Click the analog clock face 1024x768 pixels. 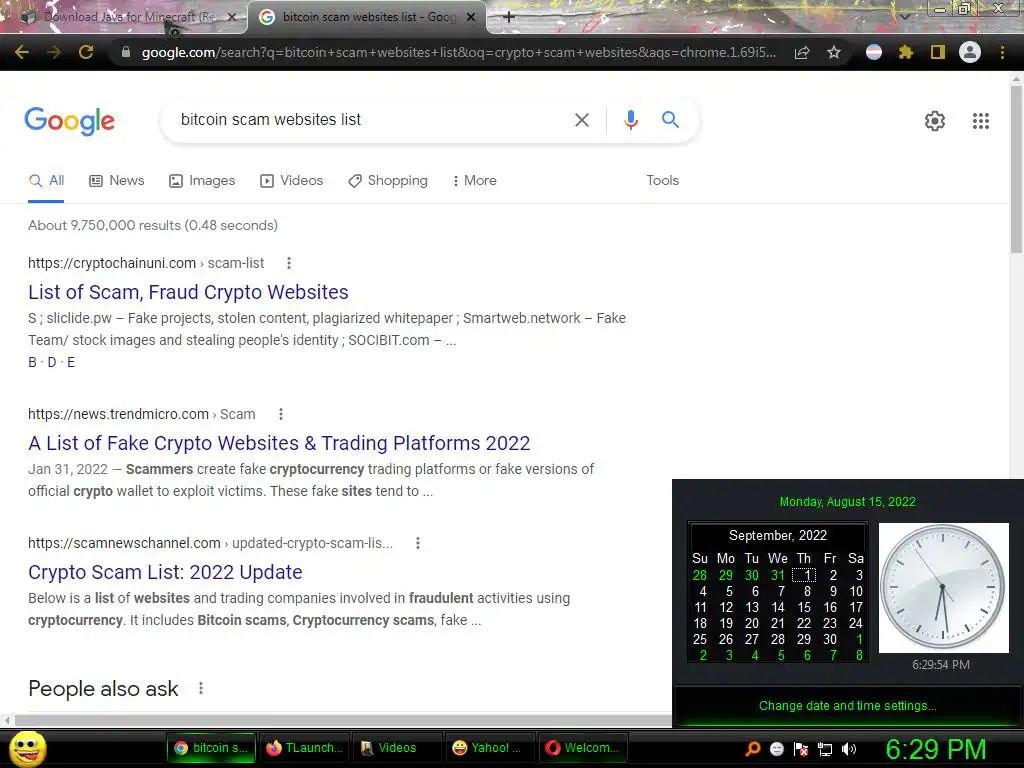click(943, 587)
